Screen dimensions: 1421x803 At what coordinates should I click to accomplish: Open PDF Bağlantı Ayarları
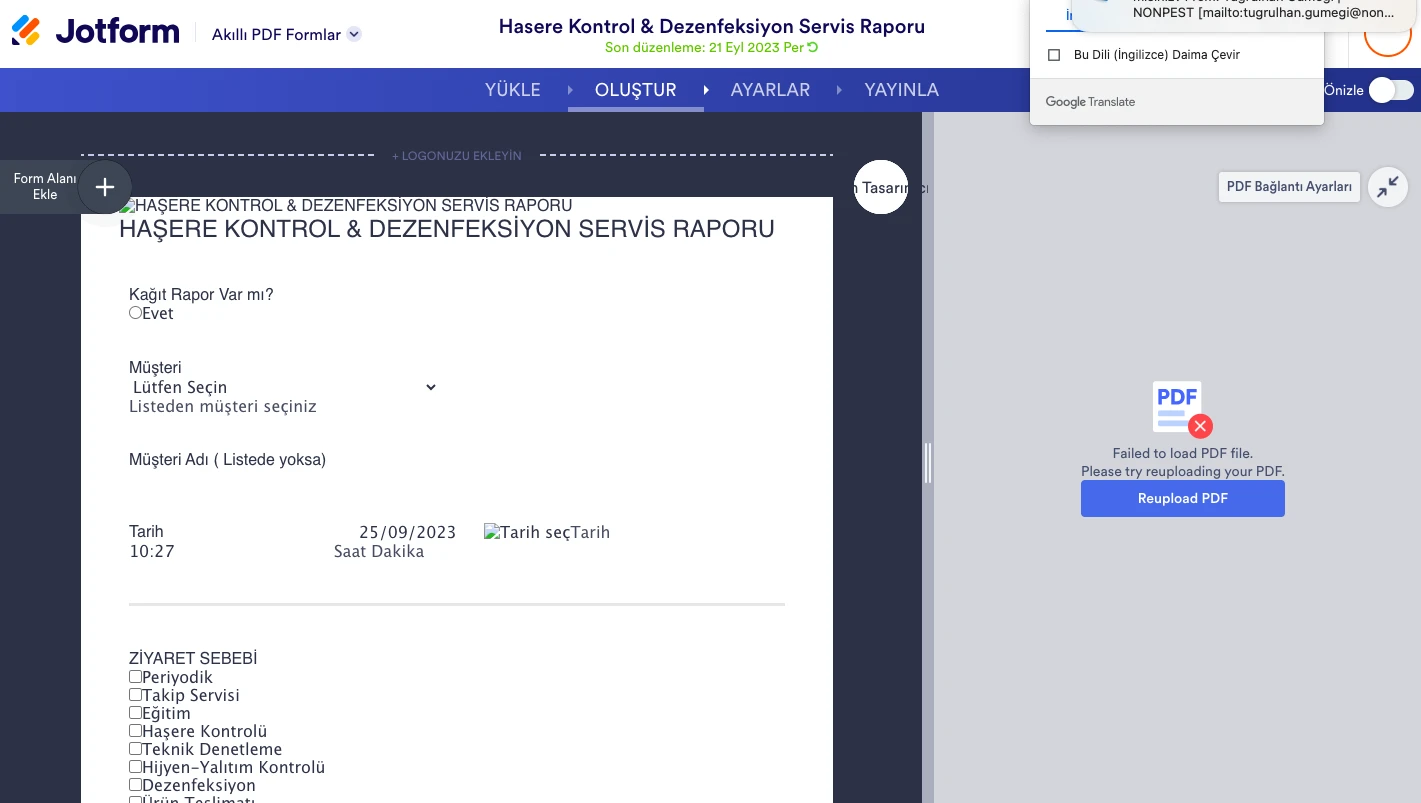point(1289,186)
